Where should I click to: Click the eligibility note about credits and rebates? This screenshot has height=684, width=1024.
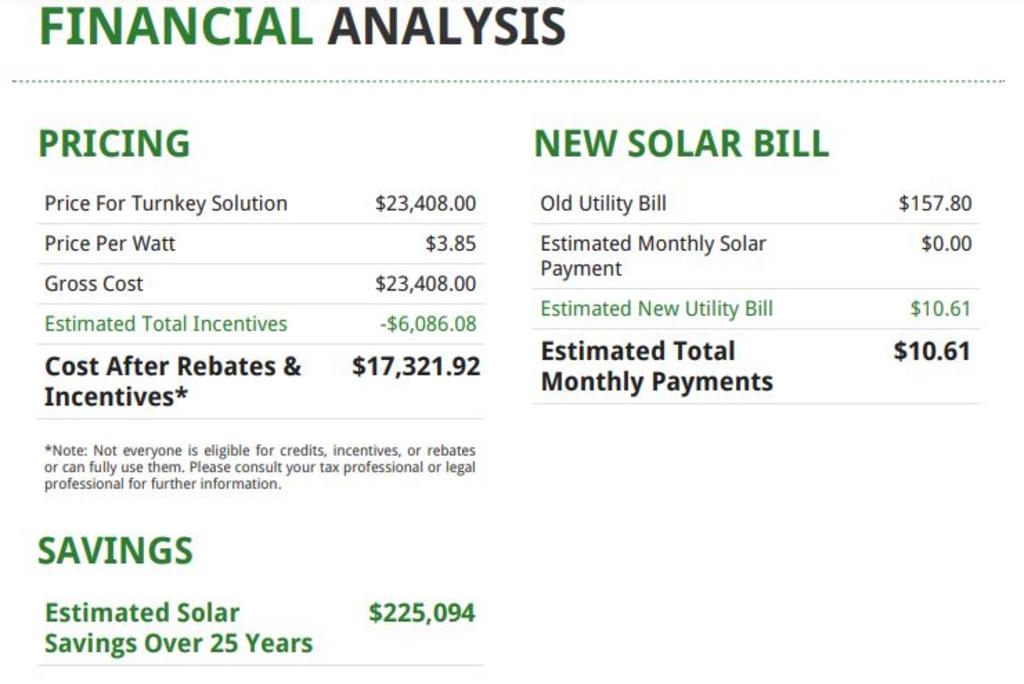(260, 467)
